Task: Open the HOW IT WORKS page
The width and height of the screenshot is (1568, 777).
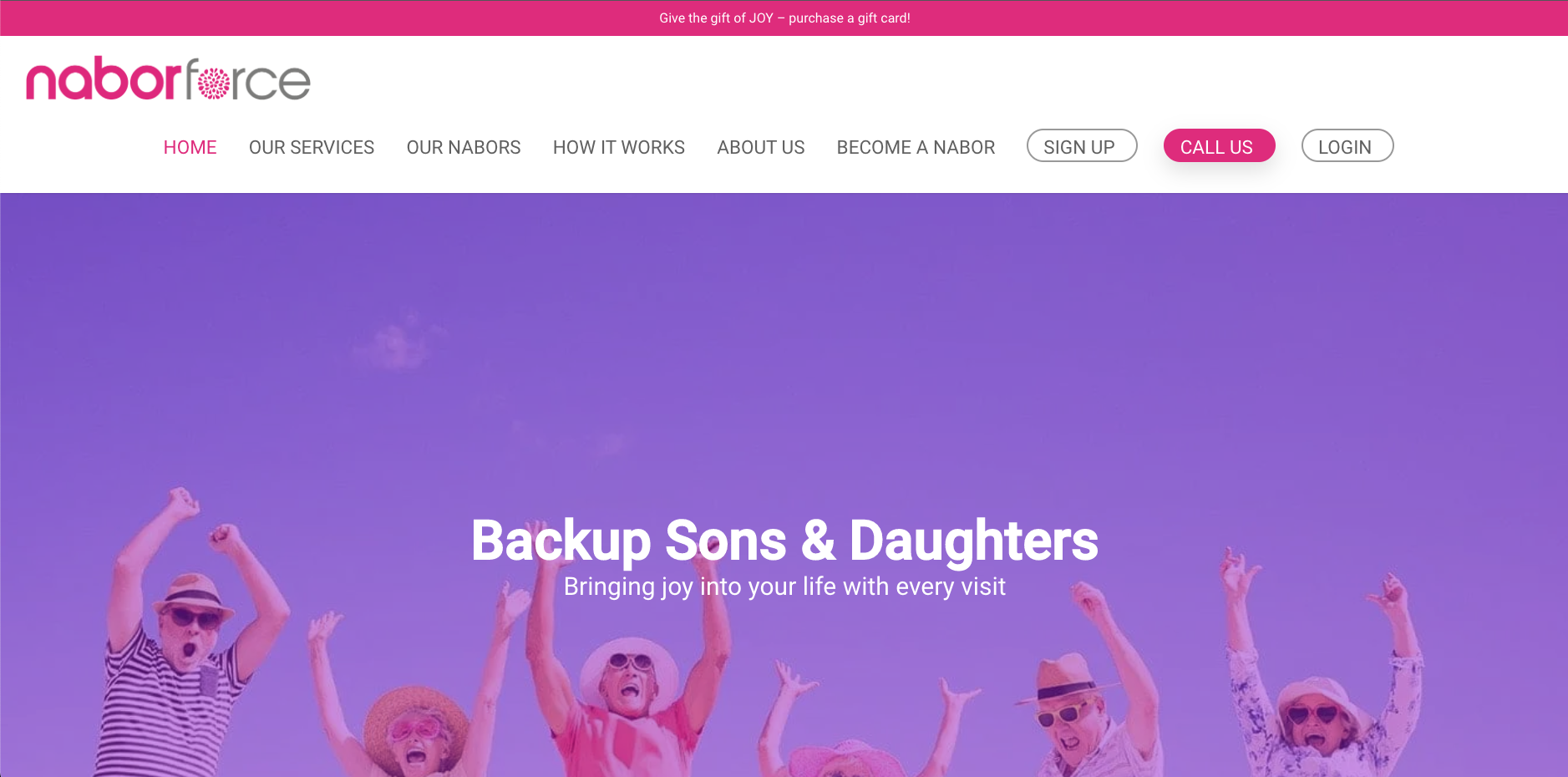Action: point(619,147)
